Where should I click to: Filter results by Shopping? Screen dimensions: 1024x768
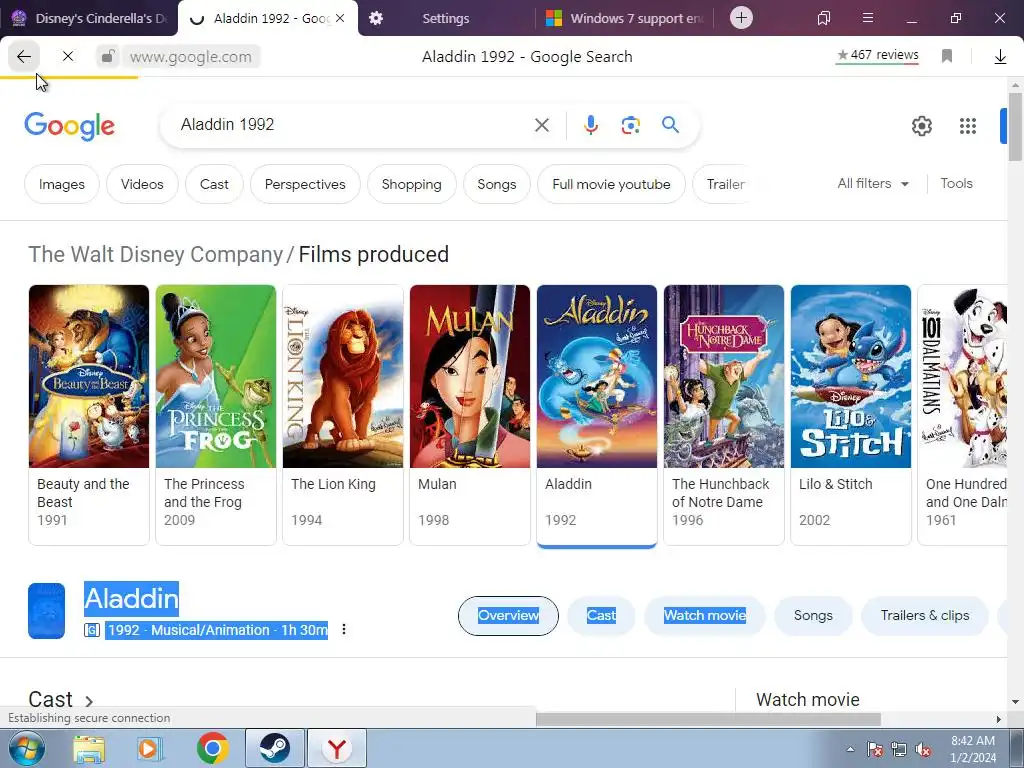(x=411, y=184)
